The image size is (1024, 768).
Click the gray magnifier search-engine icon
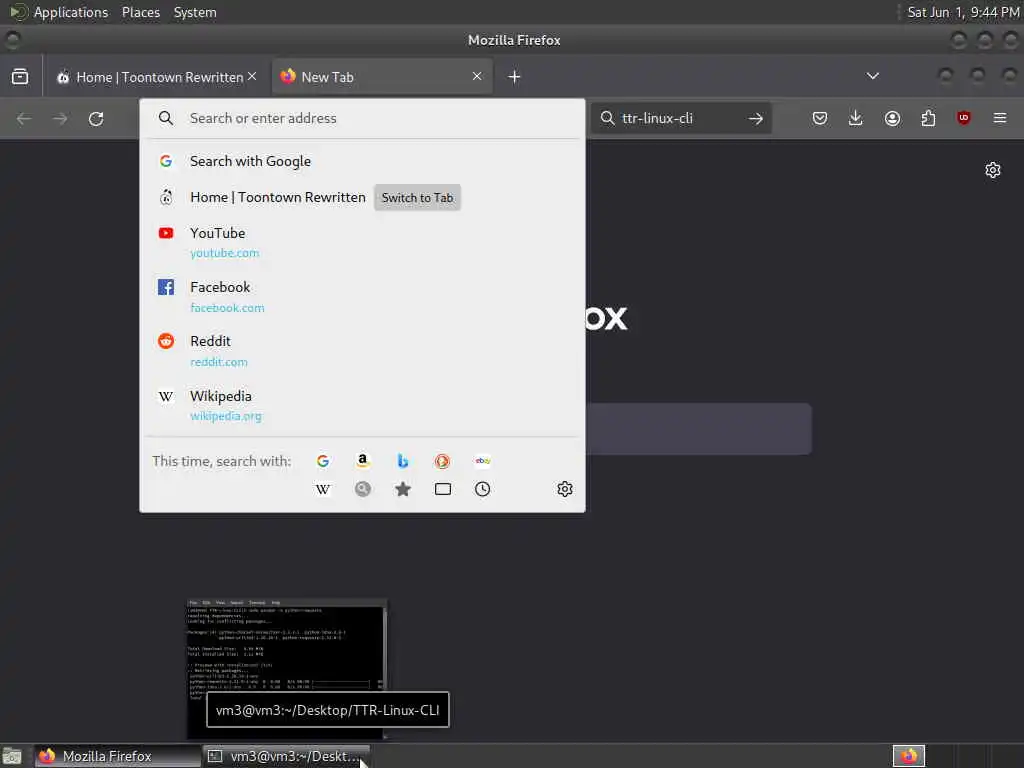[x=363, y=489]
